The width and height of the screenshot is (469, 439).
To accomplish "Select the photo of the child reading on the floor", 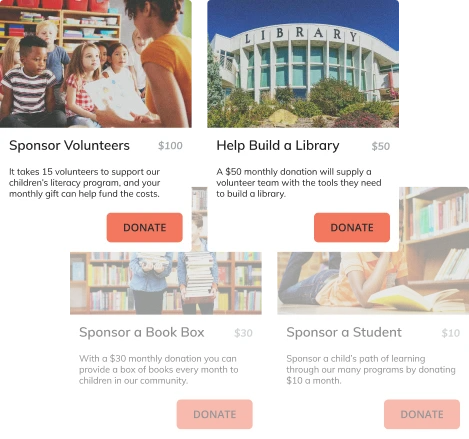I will 373,283.
